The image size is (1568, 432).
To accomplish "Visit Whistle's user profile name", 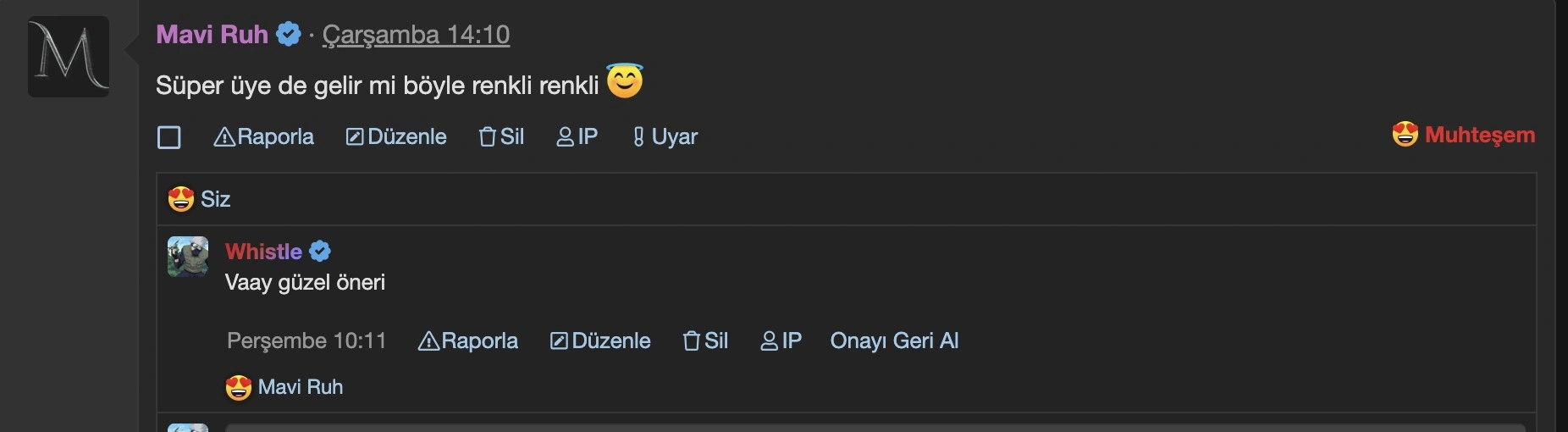I will tap(263, 252).
